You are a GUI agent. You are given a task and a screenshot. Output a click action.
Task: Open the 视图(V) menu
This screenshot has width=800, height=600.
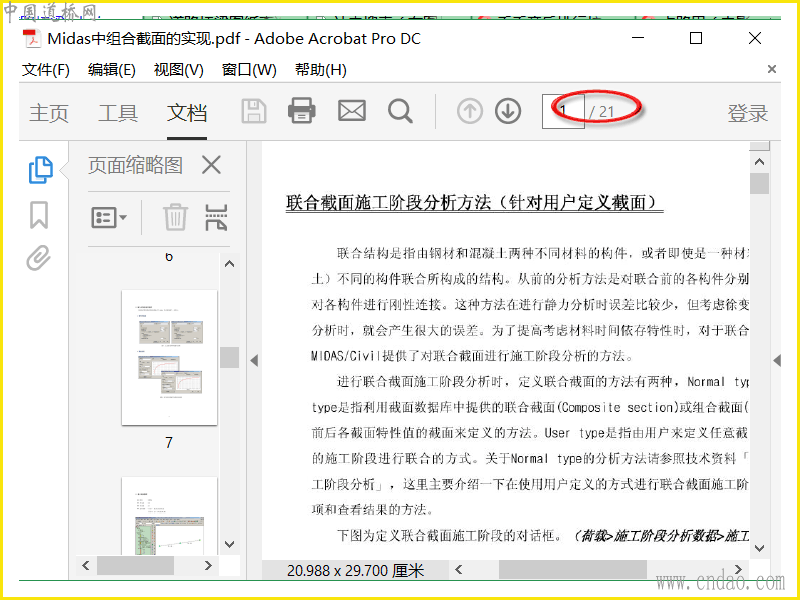click(x=179, y=69)
